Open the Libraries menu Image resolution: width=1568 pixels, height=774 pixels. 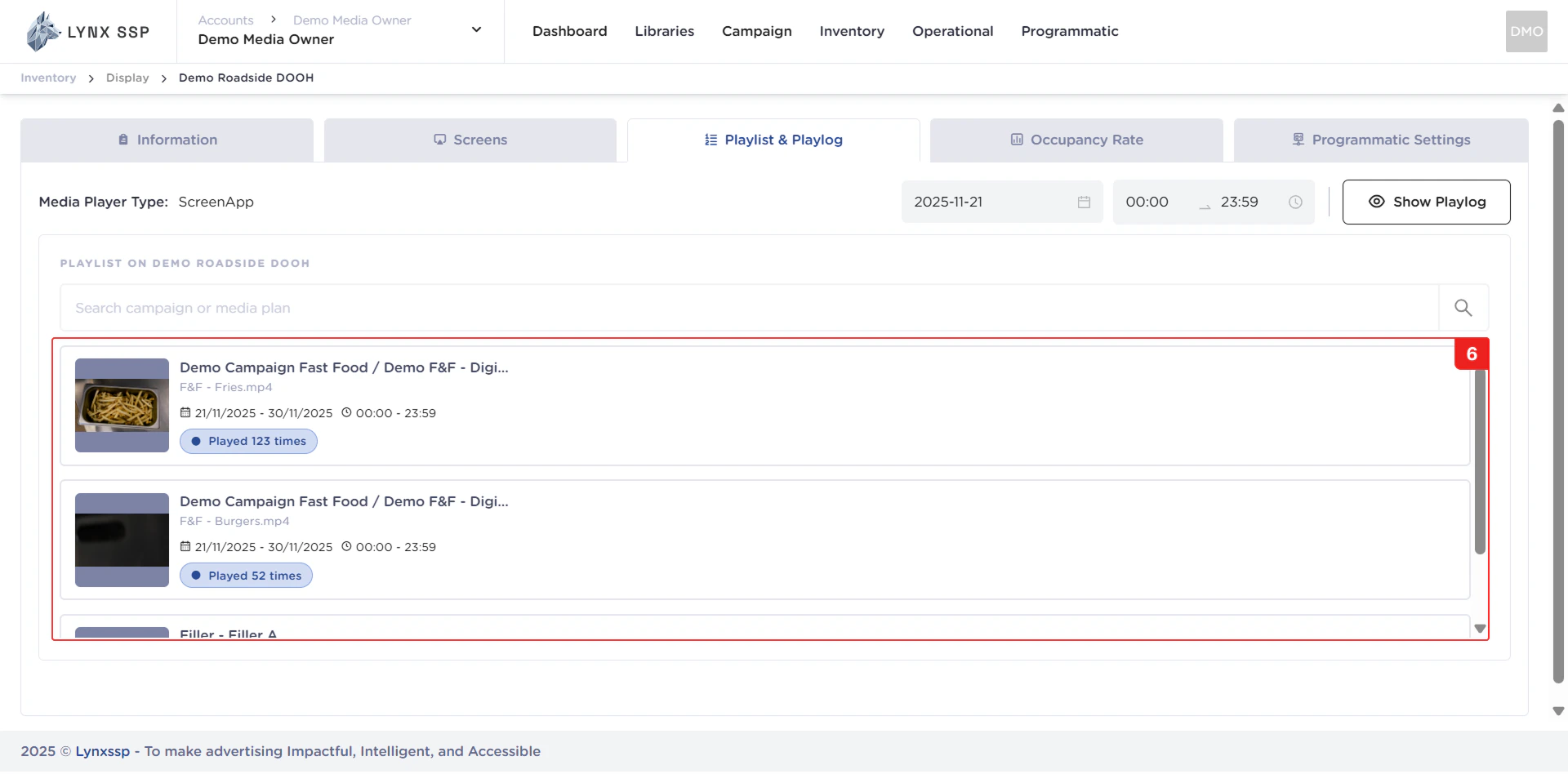click(664, 31)
